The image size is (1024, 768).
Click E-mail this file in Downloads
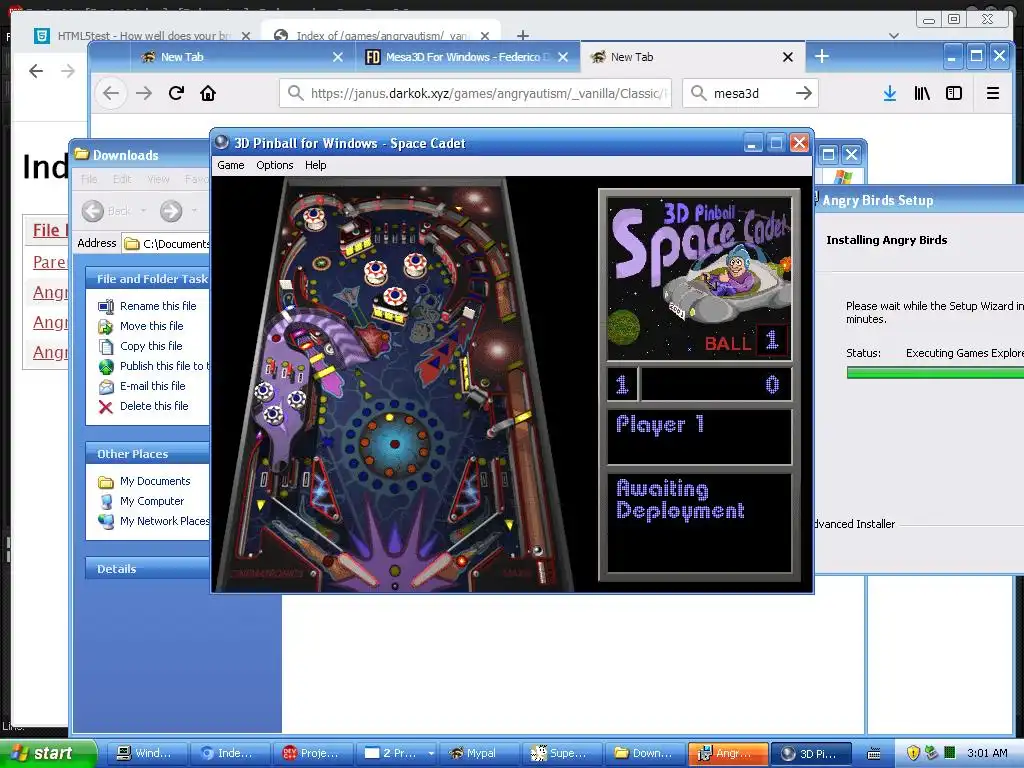pyautogui.click(x=152, y=386)
